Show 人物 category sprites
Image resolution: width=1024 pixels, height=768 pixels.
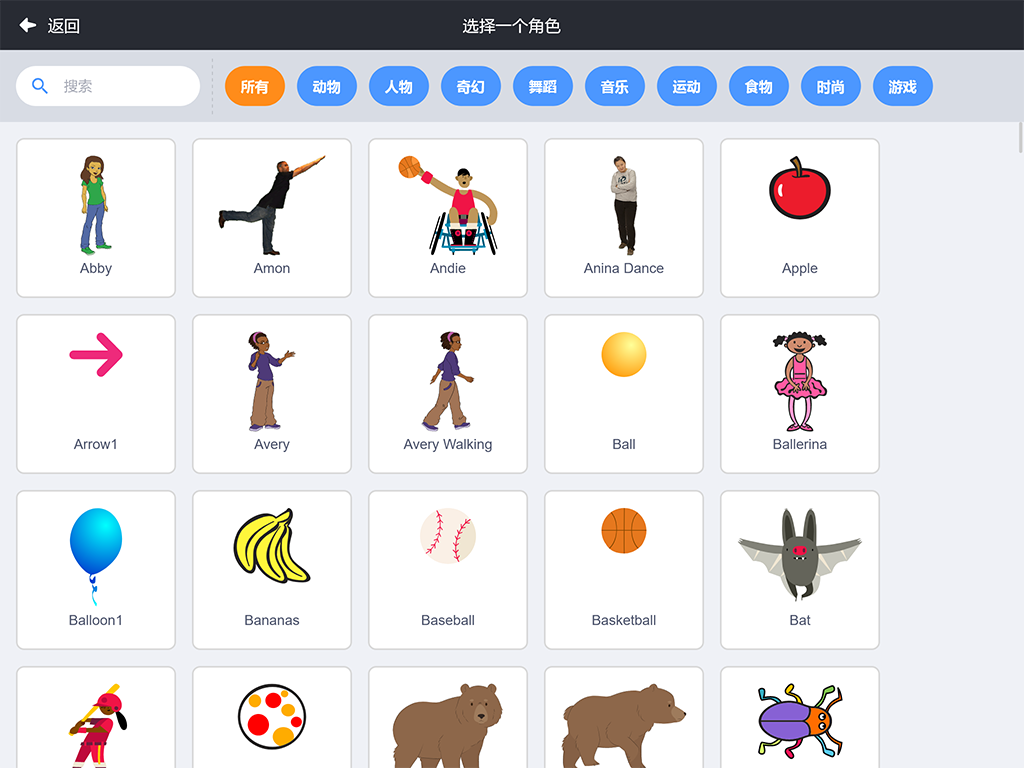[x=398, y=86]
